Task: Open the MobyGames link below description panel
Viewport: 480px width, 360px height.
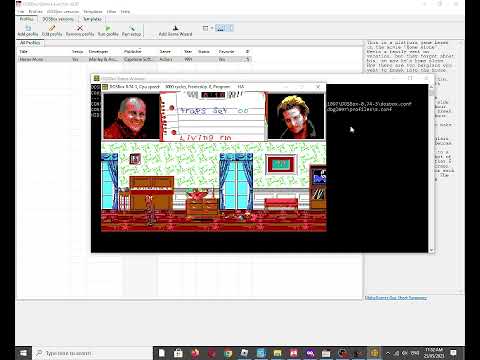Action: [396, 298]
